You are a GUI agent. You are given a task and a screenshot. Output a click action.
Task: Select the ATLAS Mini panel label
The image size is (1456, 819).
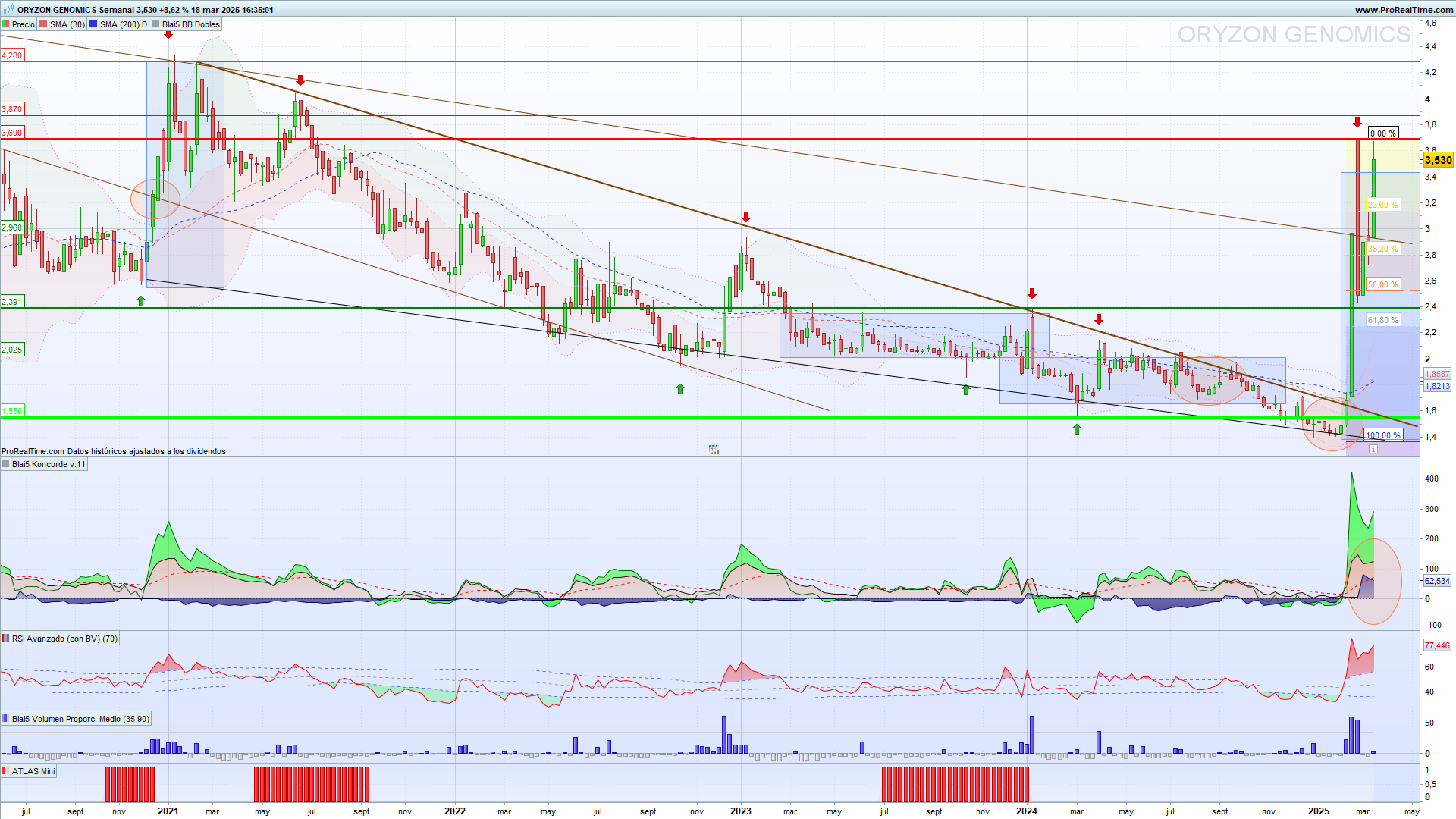pos(33,771)
